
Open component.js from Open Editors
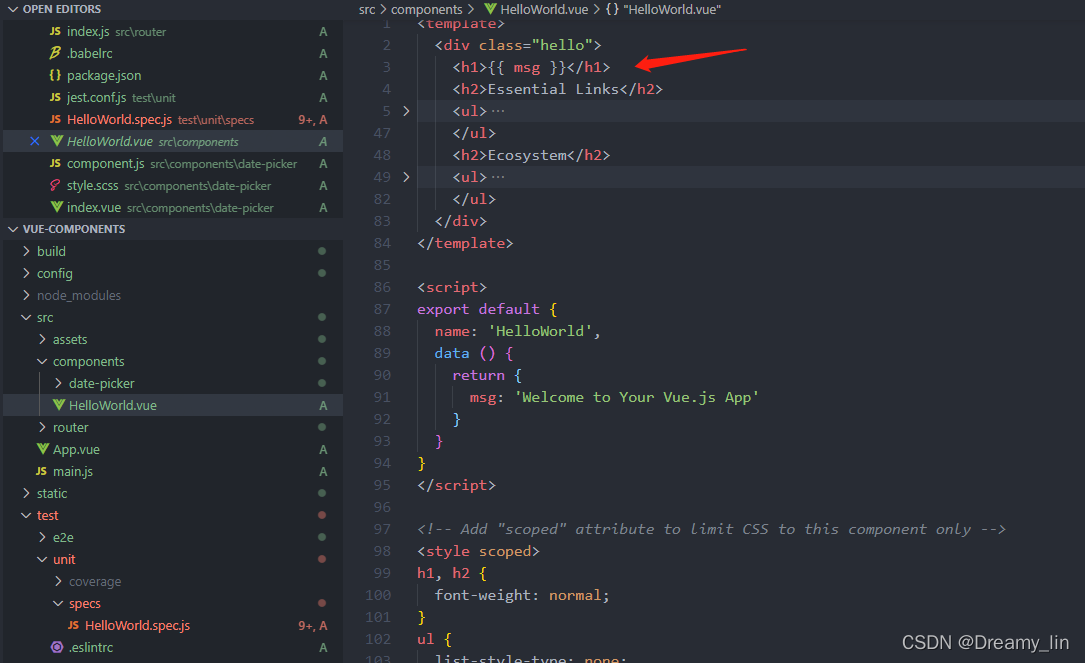tap(173, 163)
